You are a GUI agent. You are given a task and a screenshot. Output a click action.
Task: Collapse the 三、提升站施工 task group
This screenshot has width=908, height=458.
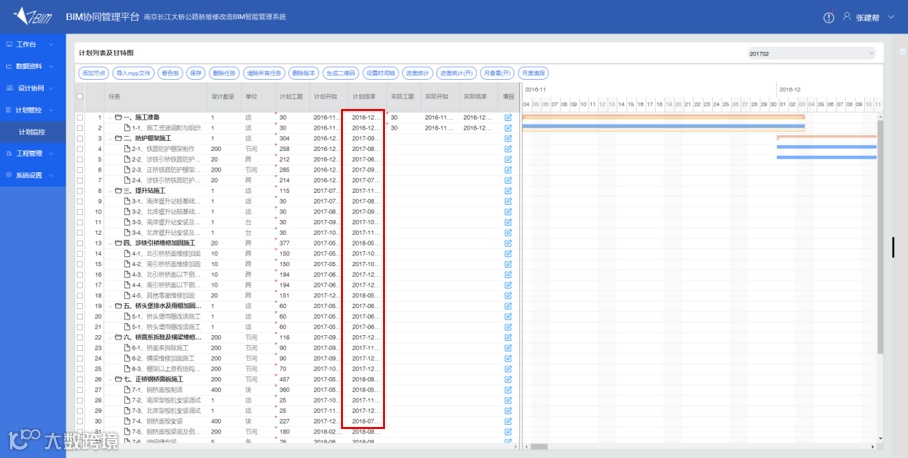click(110, 190)
